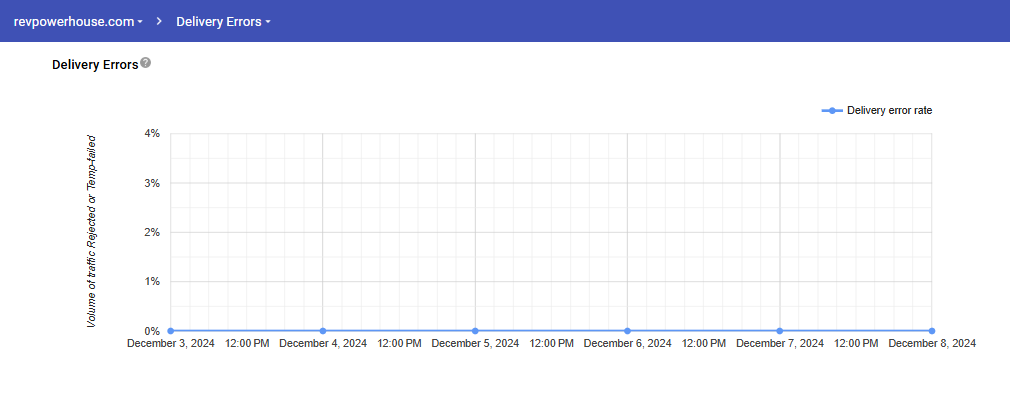Select the December 6, 2024 data point
The image size is (1010, 406).
pyautogui.click(x=627, y=330)
